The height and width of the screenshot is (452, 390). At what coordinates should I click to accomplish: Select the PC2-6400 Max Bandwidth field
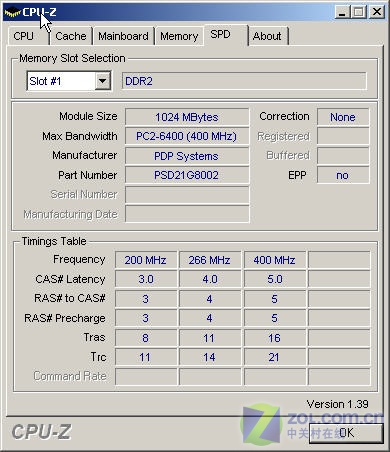[x=187, y=136]
